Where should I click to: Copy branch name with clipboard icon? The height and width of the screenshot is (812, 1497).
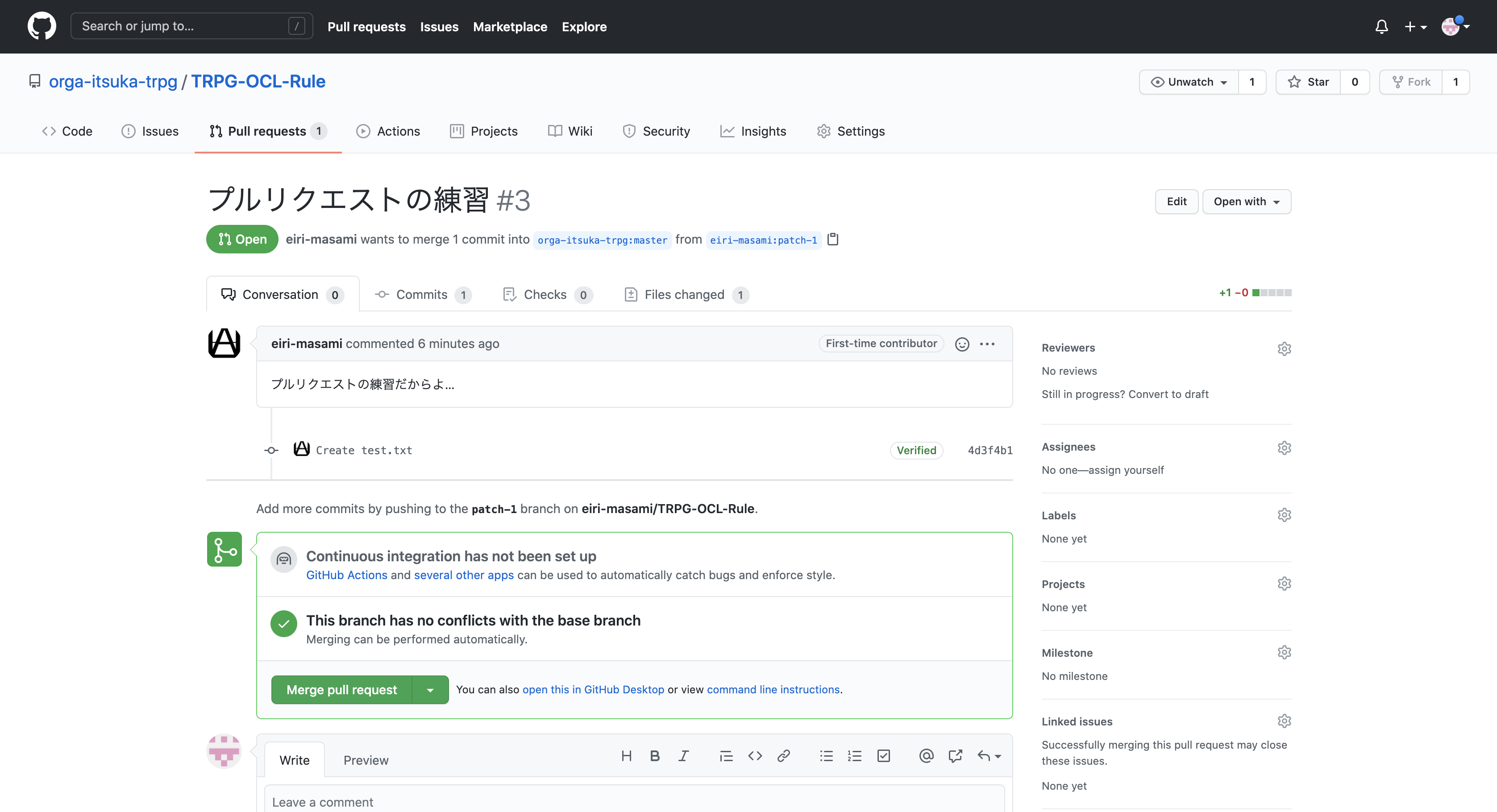pos(833,239)
